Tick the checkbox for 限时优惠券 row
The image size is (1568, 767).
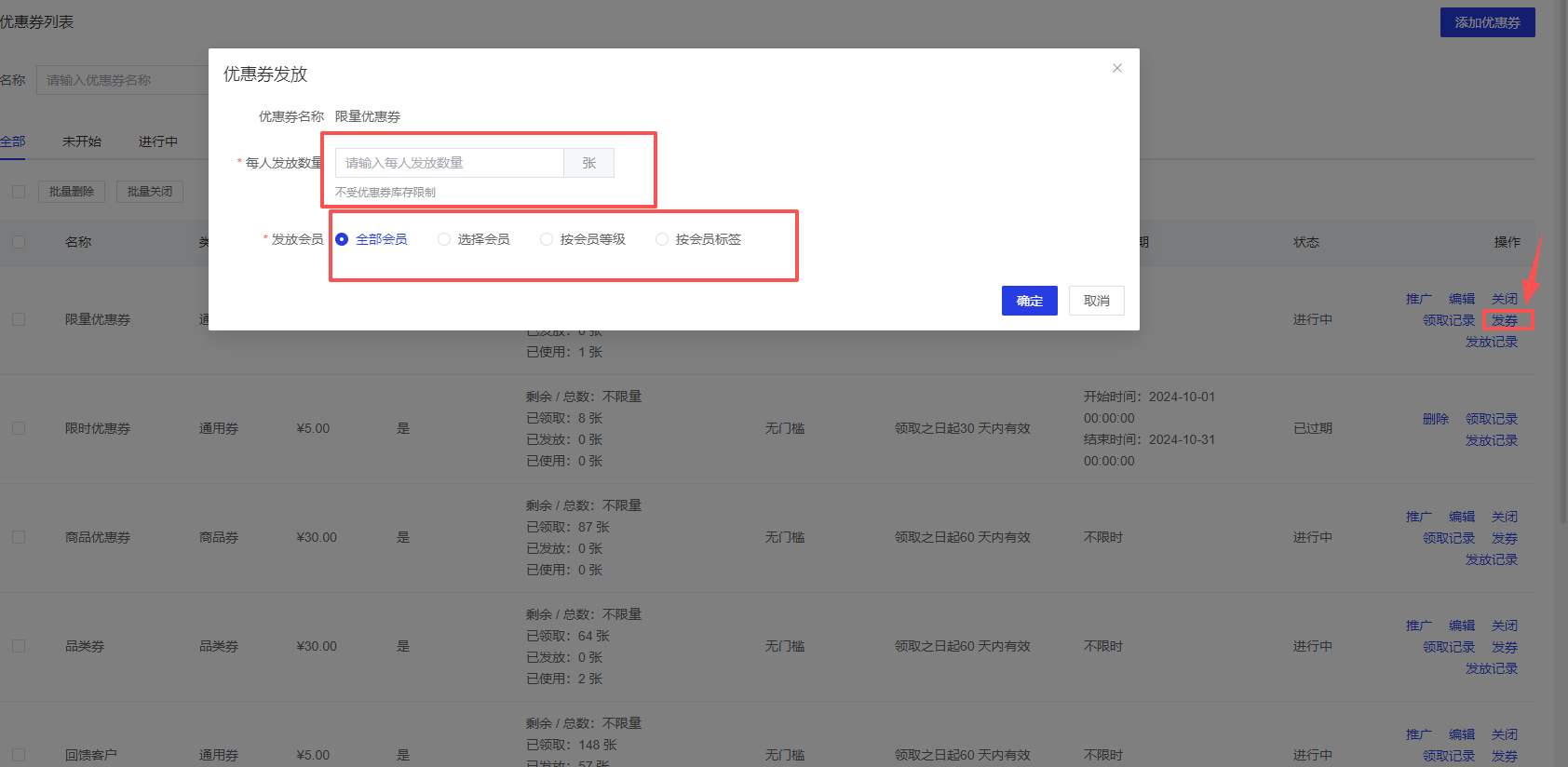[x=19, y=428]
